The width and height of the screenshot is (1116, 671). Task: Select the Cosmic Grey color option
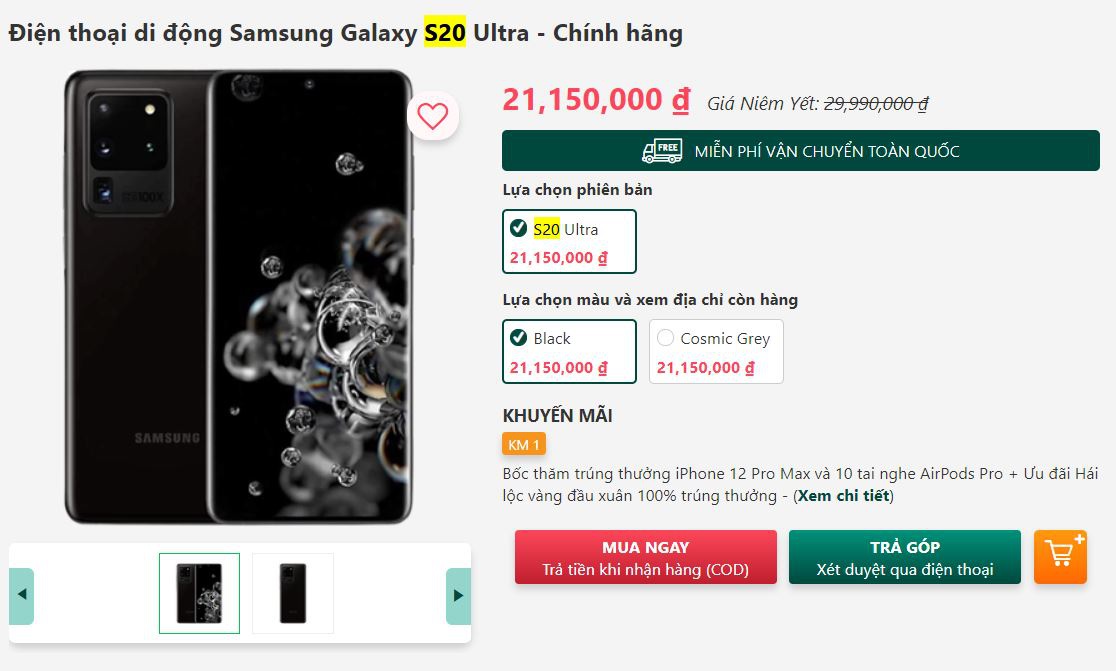(x=716, y=351)
